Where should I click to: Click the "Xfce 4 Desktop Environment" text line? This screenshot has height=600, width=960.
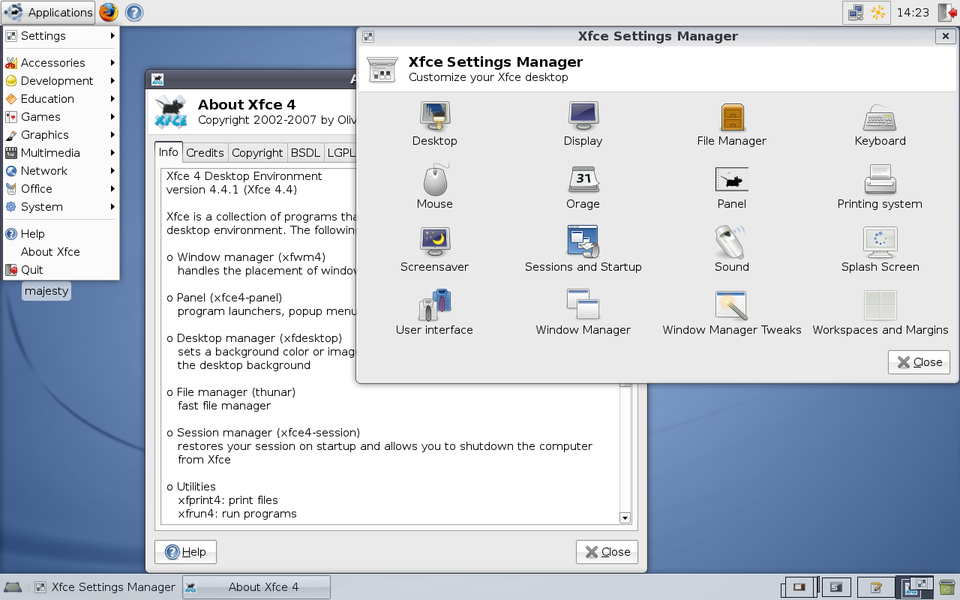click(244, 176)
